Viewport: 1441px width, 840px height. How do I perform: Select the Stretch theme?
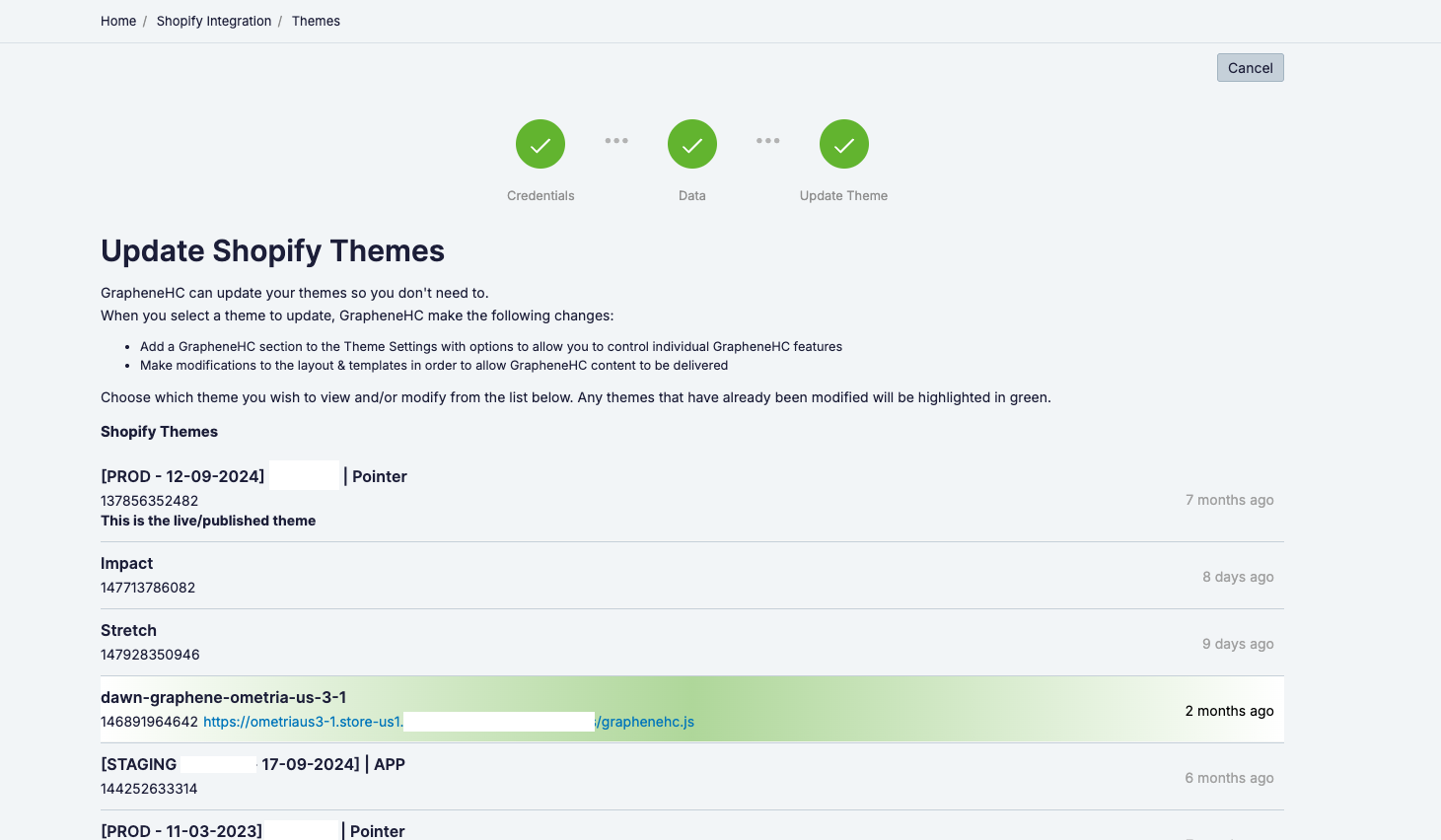click(x=692, y=643)
